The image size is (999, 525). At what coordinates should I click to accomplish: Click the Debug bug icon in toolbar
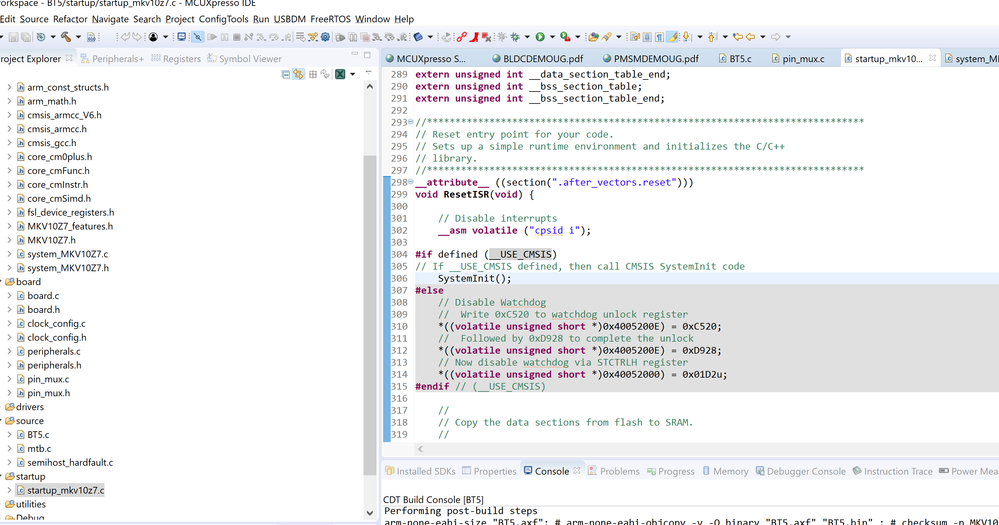pyautogui.click(x=515, y=37)
